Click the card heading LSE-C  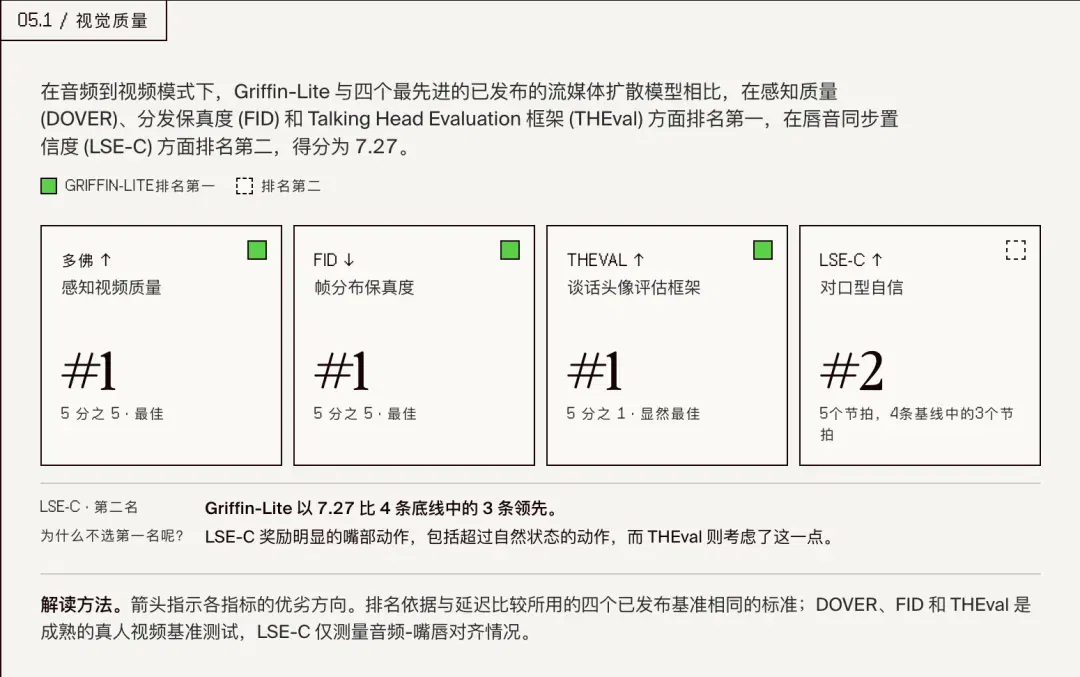click(x=842, y=260)
